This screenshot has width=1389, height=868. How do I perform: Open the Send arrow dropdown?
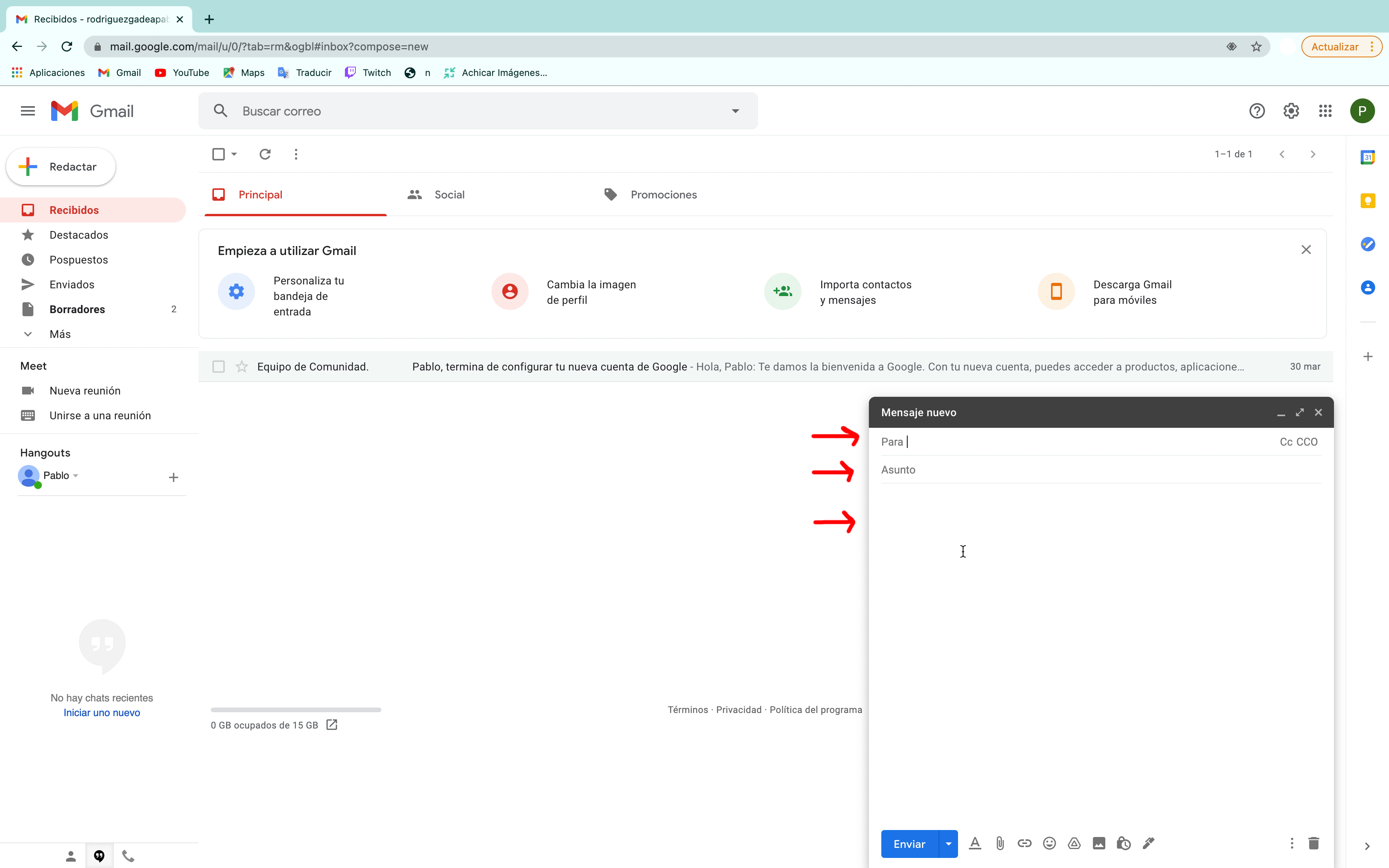click(x=947, y=843)
